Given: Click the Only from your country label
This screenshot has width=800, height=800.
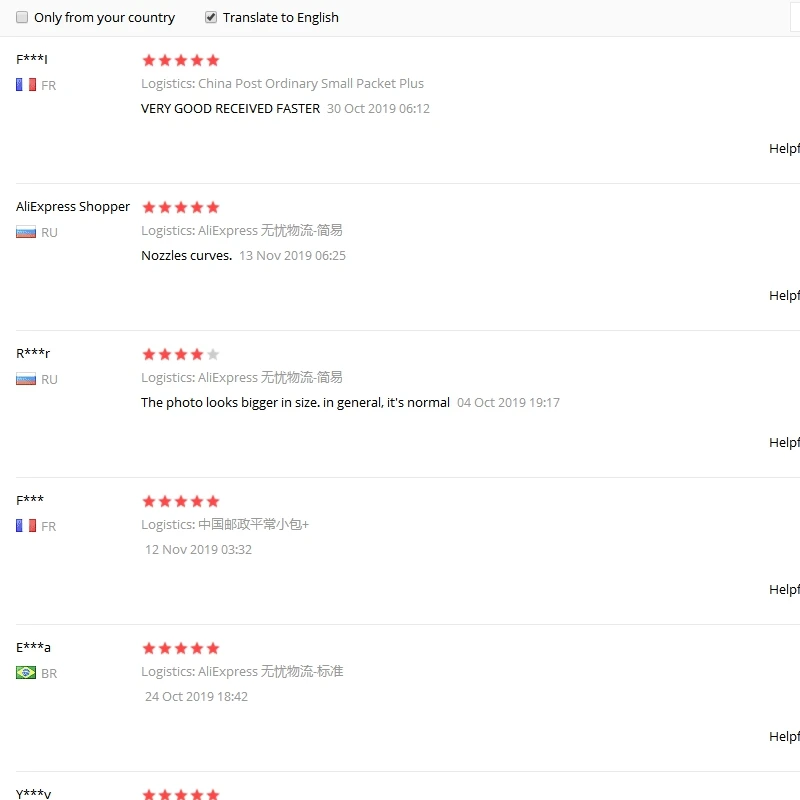Looking at the screenshot, I should pos(105,18).
